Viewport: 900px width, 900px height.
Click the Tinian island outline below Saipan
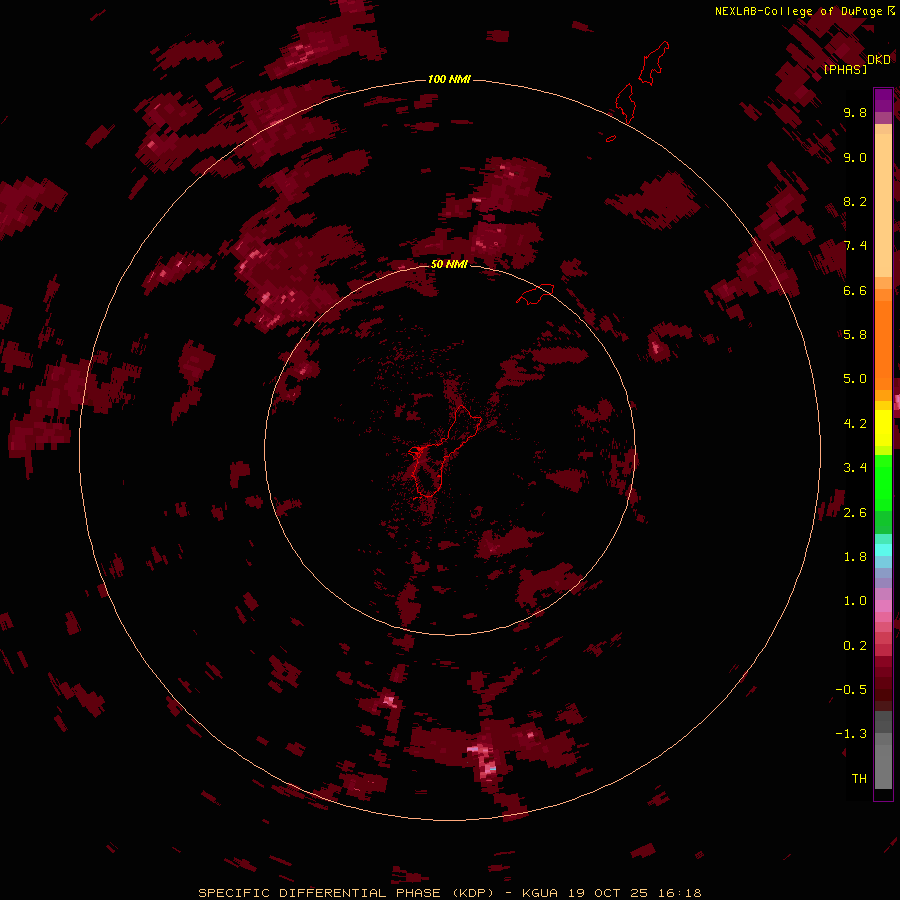[625, 103]
